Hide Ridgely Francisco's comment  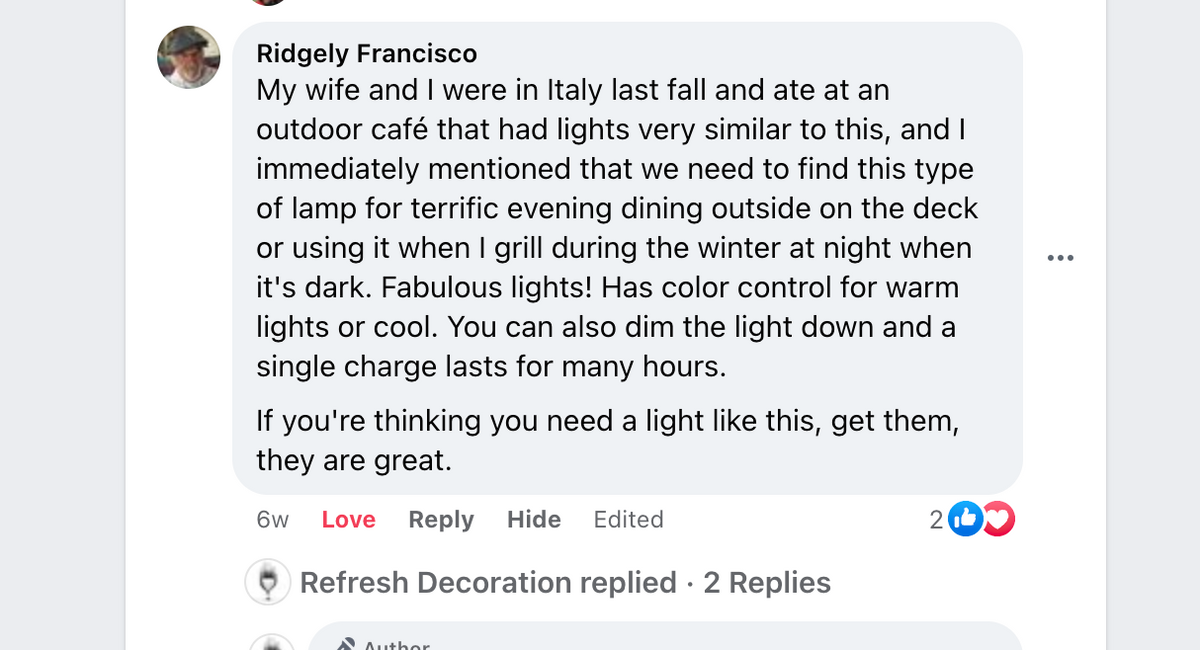tap(533, 519)
